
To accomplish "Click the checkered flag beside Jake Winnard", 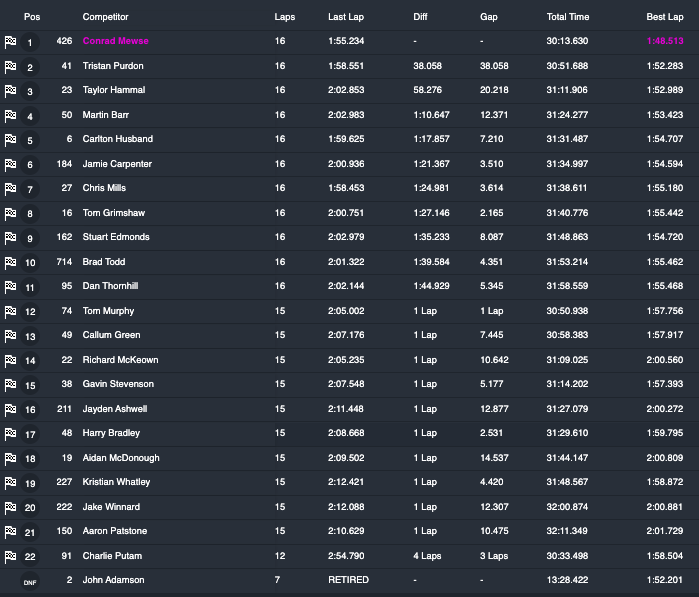I will click(x=10, y=508).
